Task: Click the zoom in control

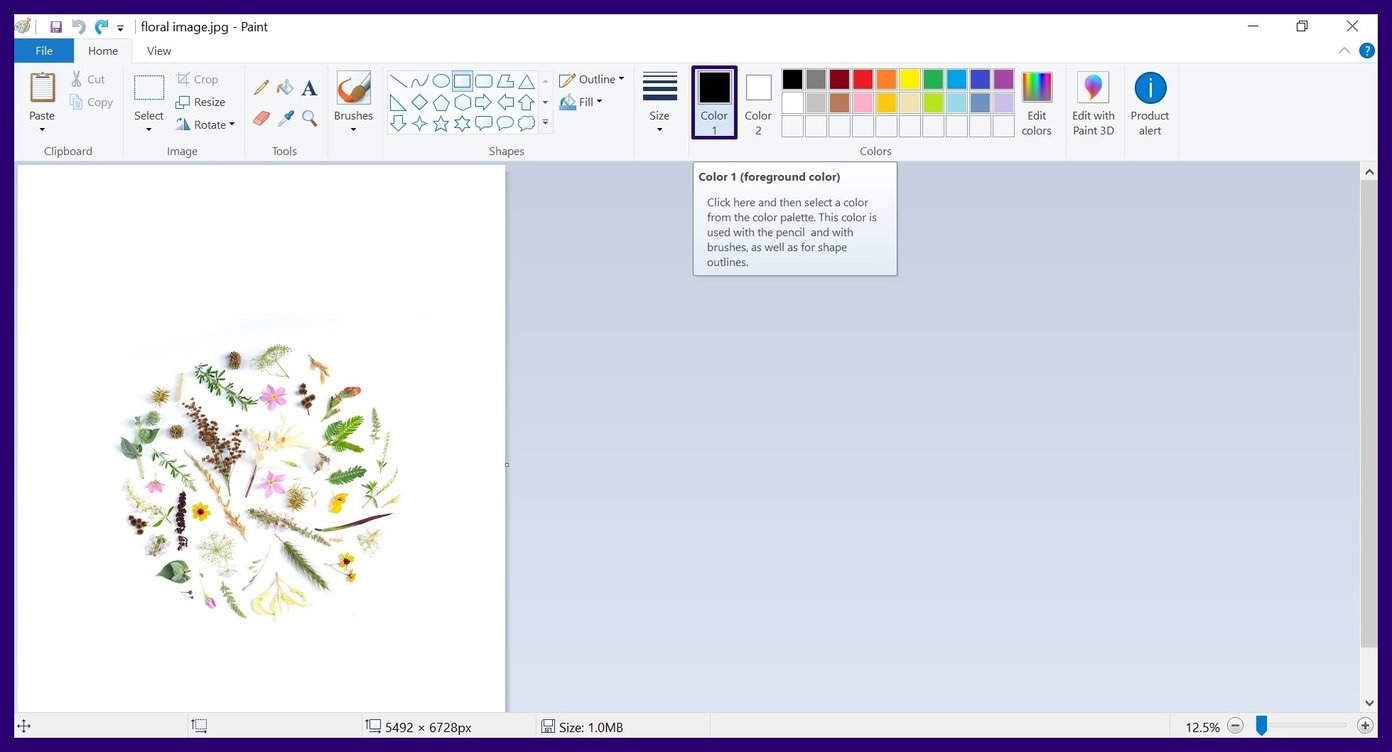Action: (1365, 726)
